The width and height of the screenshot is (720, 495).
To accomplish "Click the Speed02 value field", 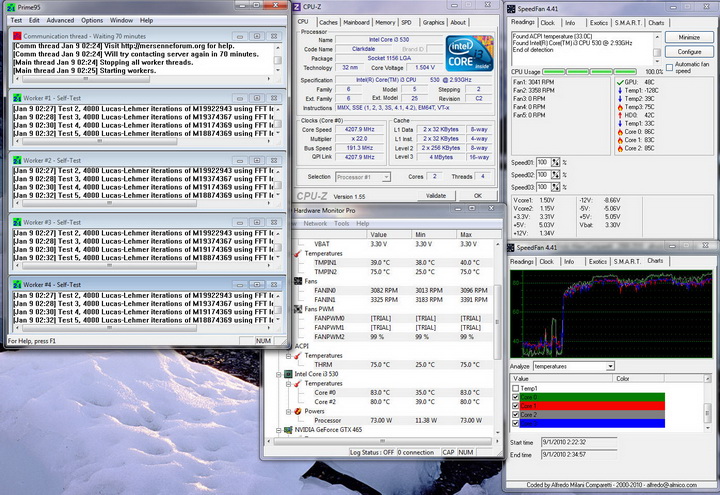I will point(543,175).
